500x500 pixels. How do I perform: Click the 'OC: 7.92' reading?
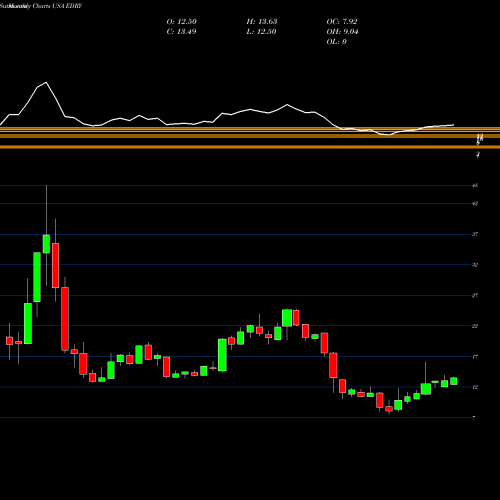click(x=342, y=22)
